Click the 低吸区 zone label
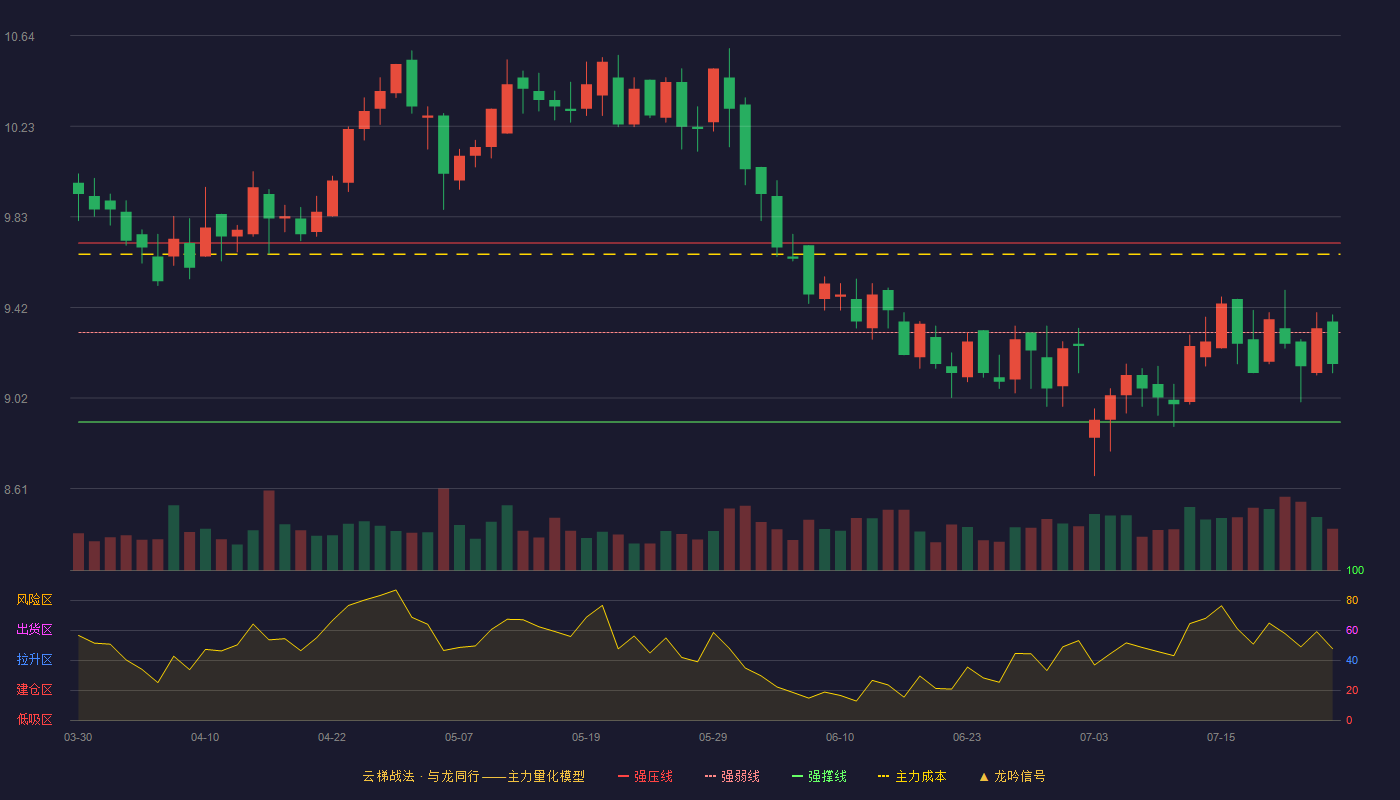This screenshot has width=1400, height=800. pos(34,720)
